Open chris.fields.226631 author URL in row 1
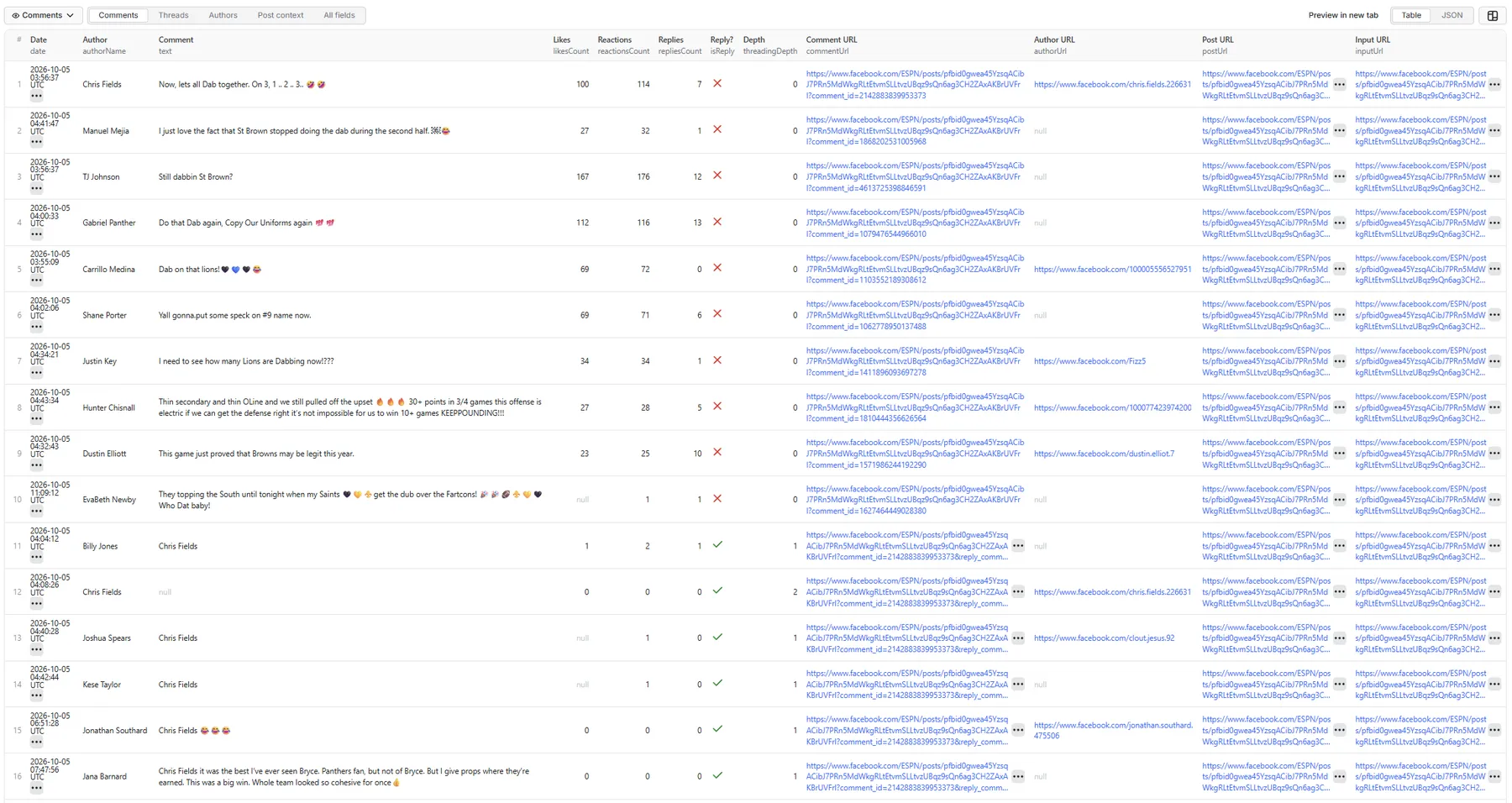The image size is (1512, 803). (1112, 85)
